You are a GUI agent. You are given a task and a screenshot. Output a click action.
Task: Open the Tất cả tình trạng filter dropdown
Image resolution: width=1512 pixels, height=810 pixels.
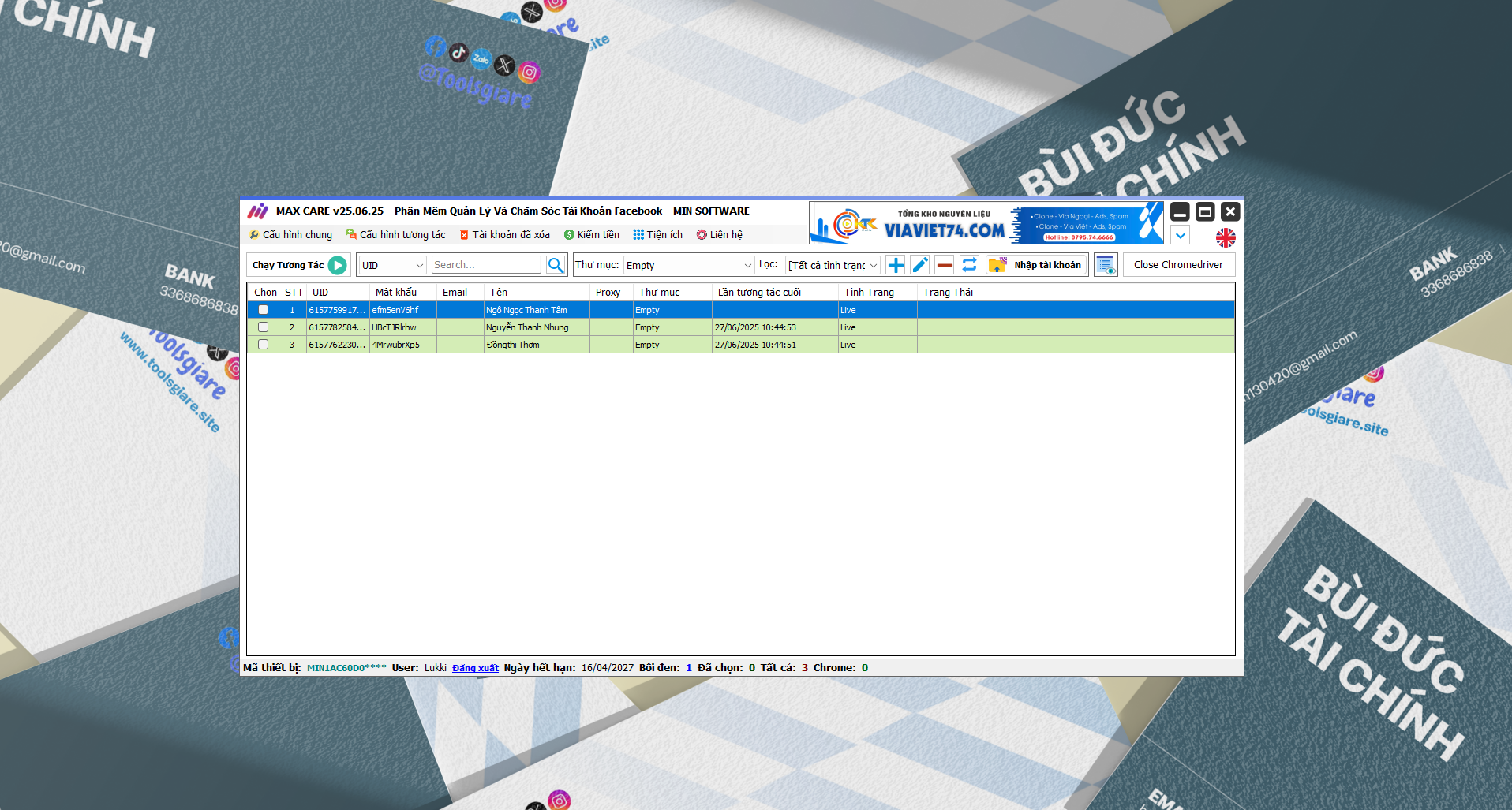coord(833,265)
